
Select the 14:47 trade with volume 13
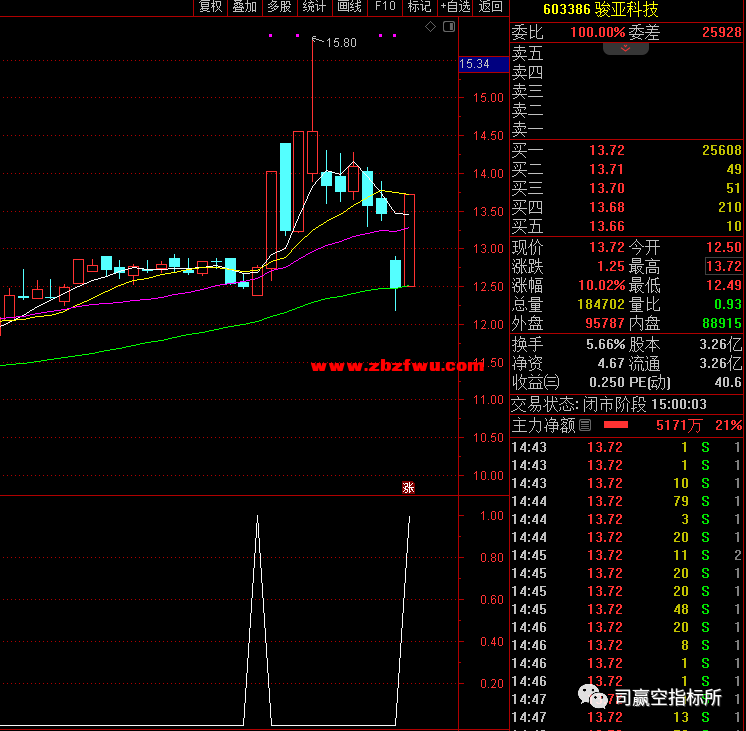[625, 717]
